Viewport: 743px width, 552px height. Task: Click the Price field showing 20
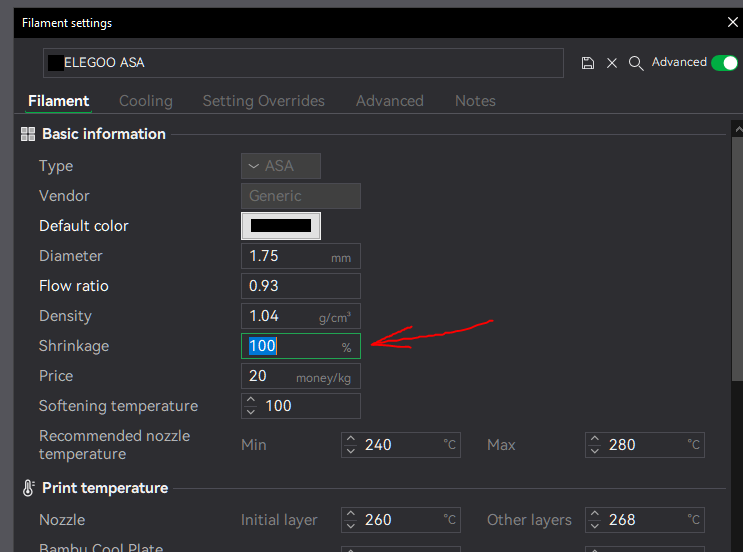point(300,376)
